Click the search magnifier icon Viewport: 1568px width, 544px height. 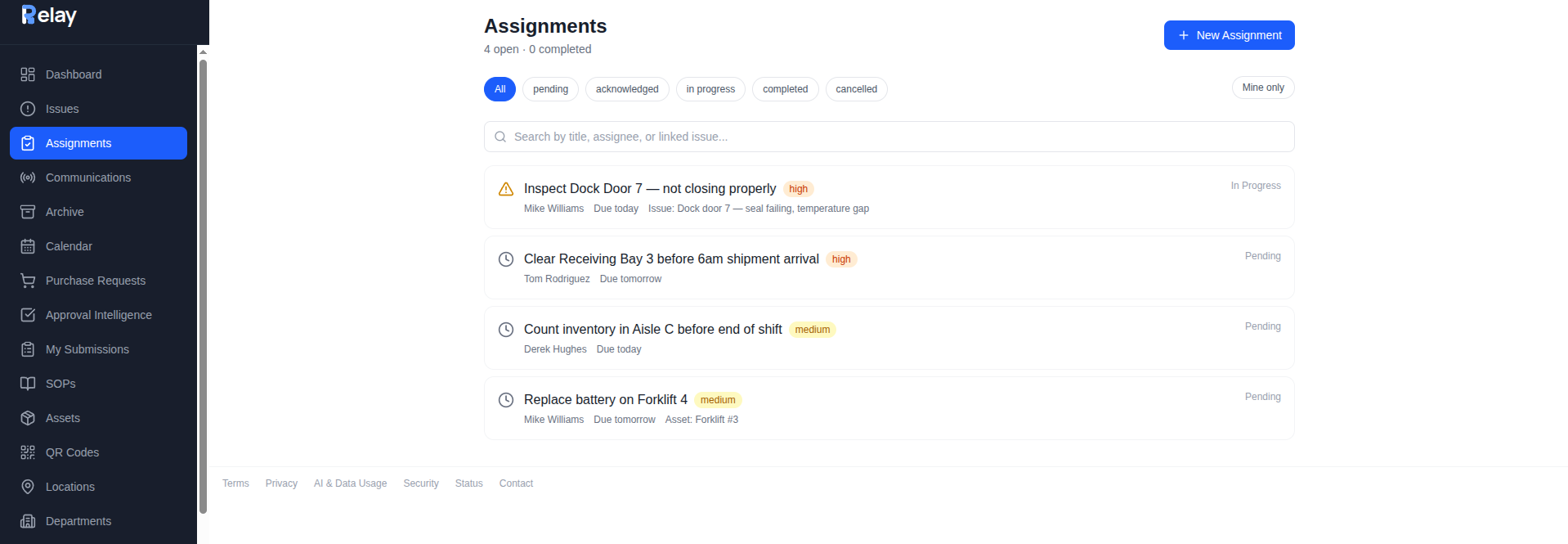[500, 137]
